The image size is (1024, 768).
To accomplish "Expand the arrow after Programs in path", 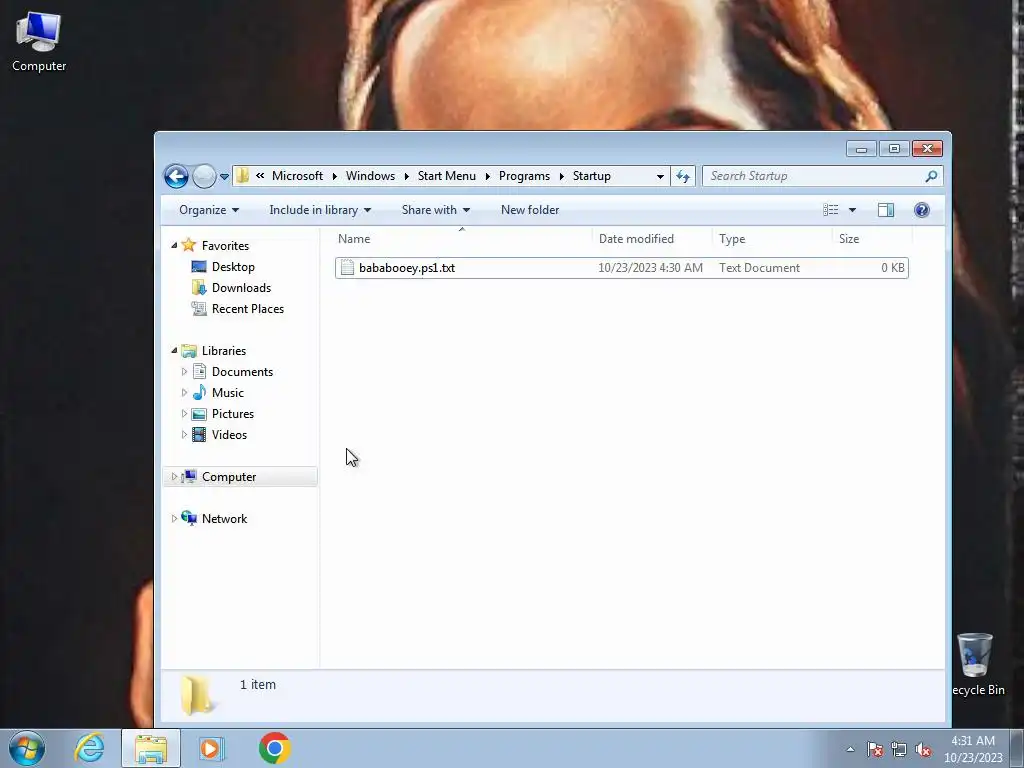I will click(561, 176).
